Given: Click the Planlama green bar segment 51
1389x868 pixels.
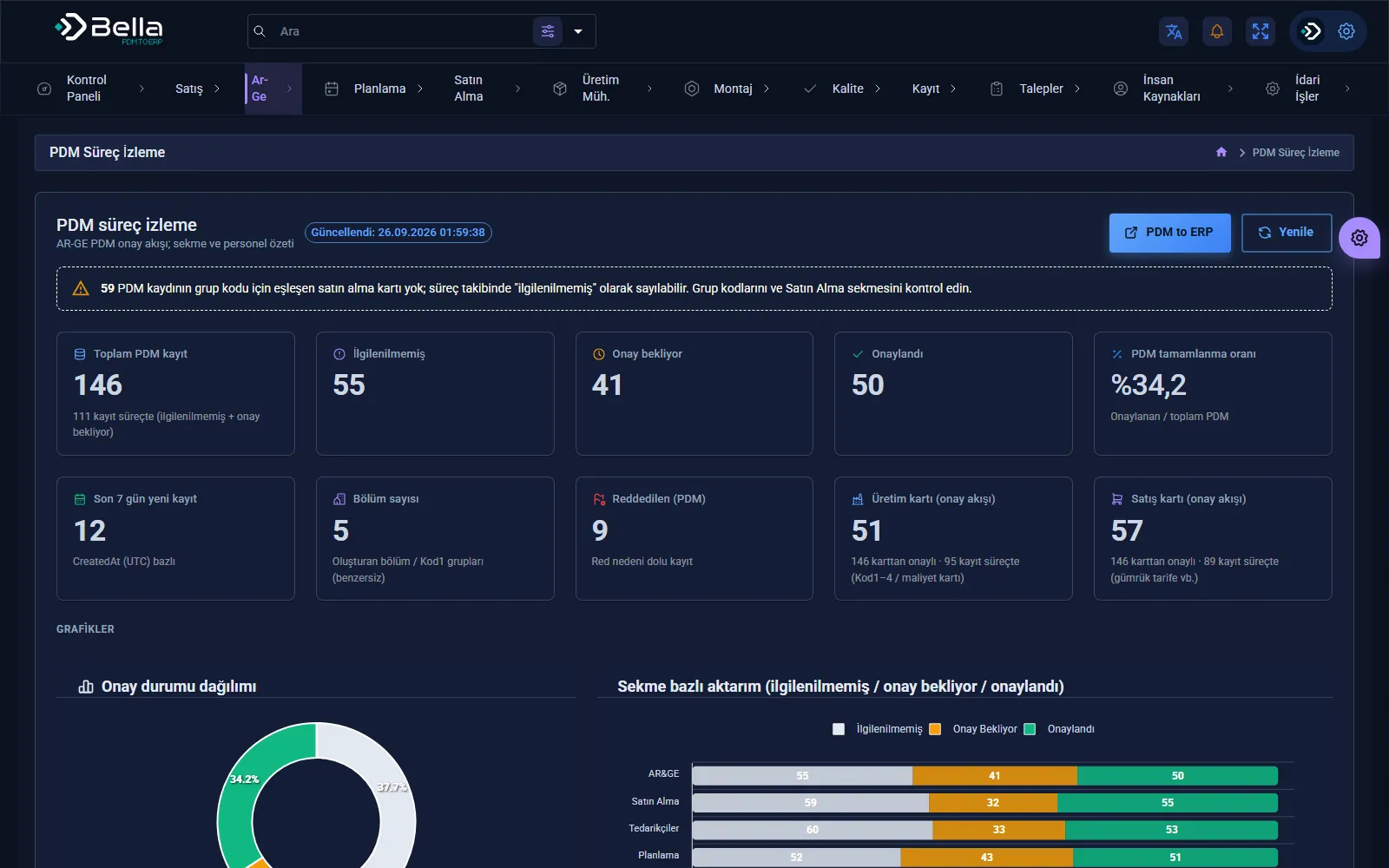Looking at the screenshot, I should click(1175, 858).
